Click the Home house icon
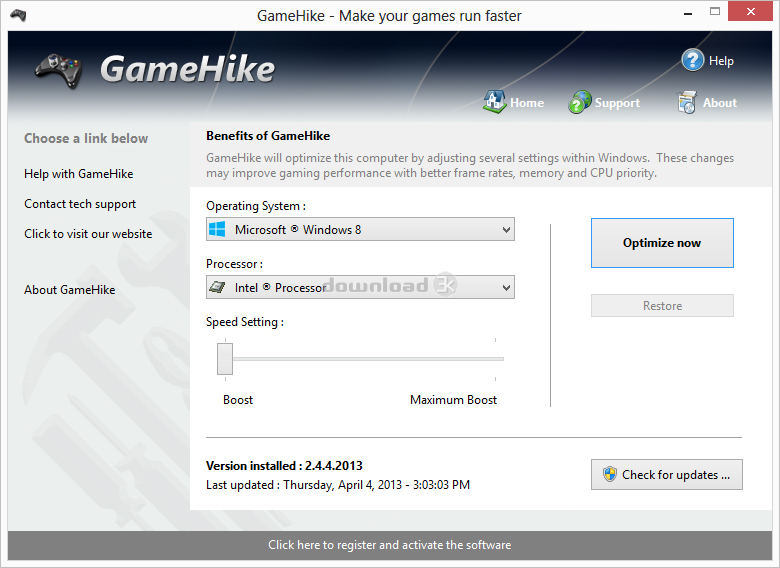This screenshot has width=780, height=568. click(x=495, y=102)
